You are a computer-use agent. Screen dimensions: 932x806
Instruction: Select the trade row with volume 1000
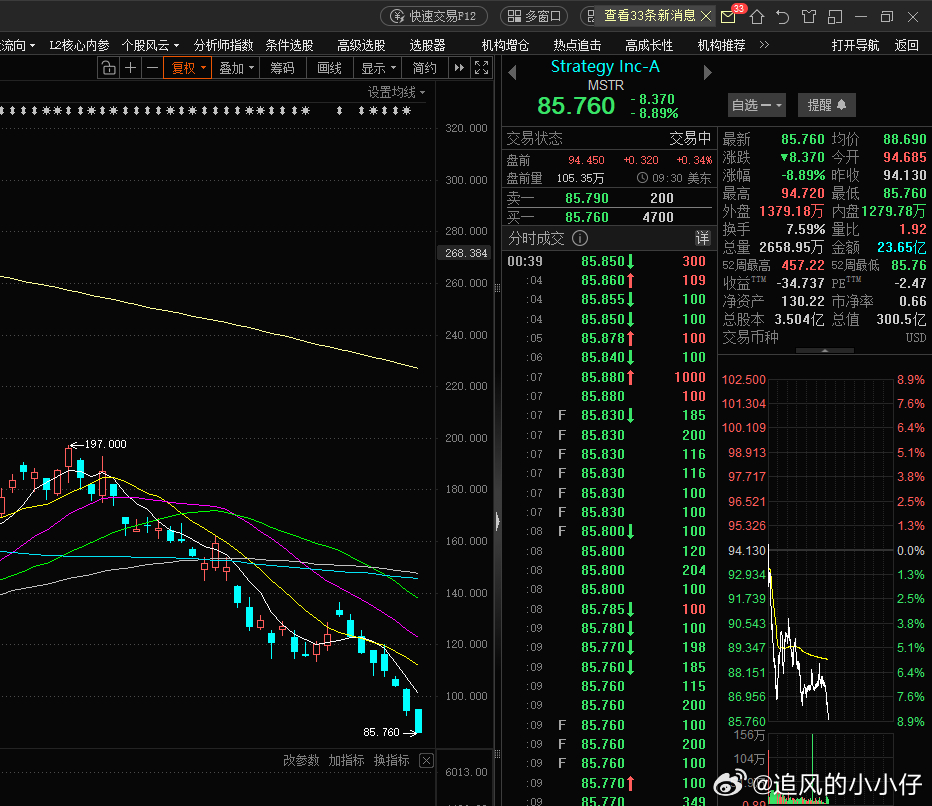point(608,377)
